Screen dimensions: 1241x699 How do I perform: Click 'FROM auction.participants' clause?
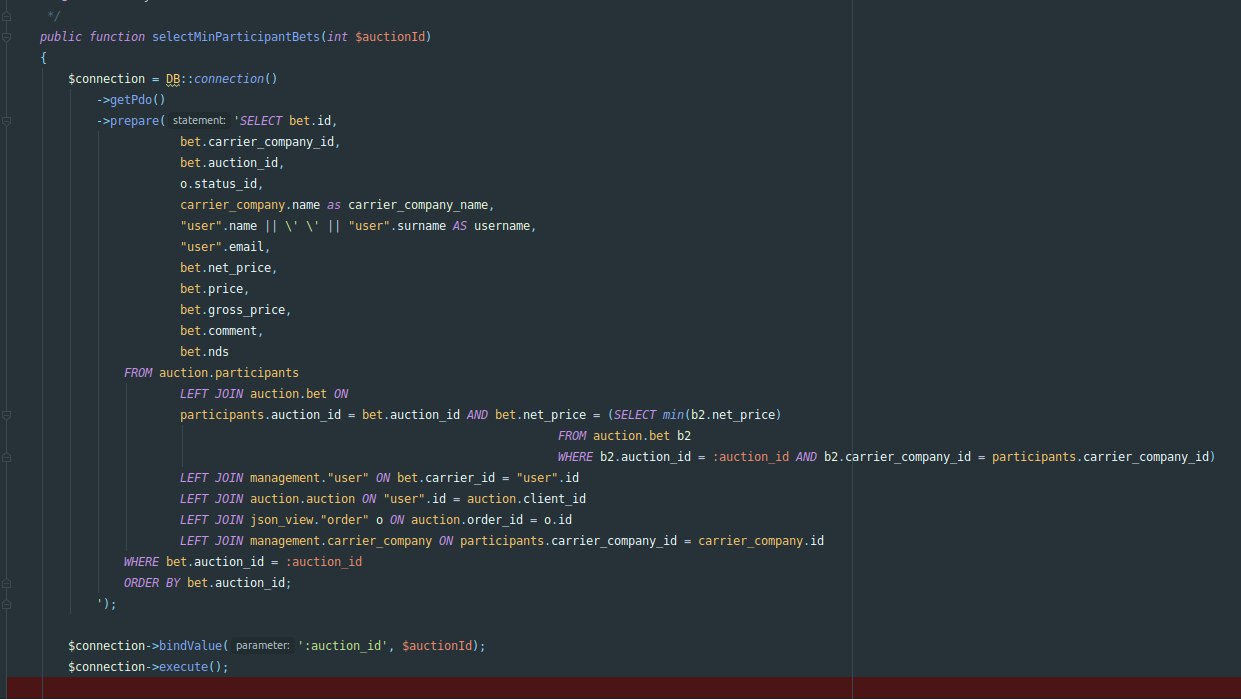point(211,372)
